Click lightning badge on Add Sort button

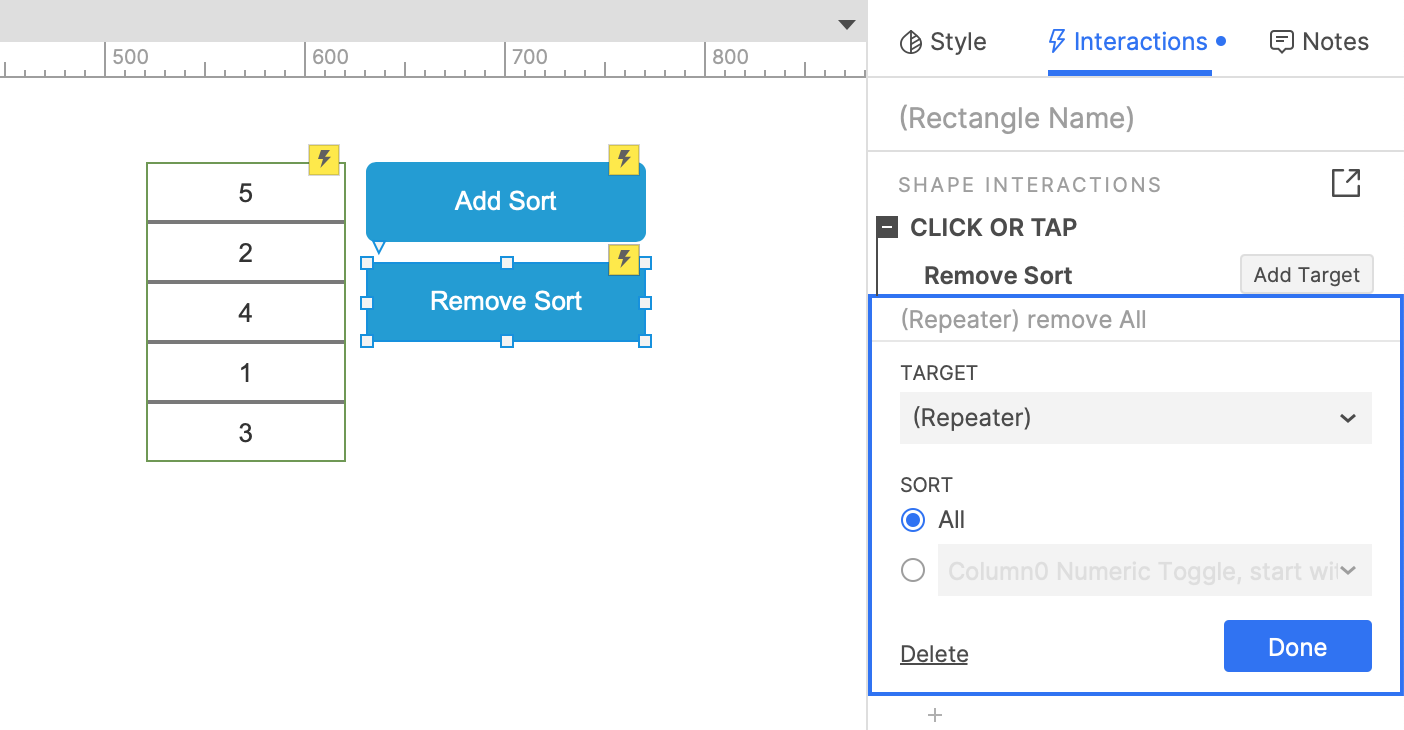coord(624,159)
